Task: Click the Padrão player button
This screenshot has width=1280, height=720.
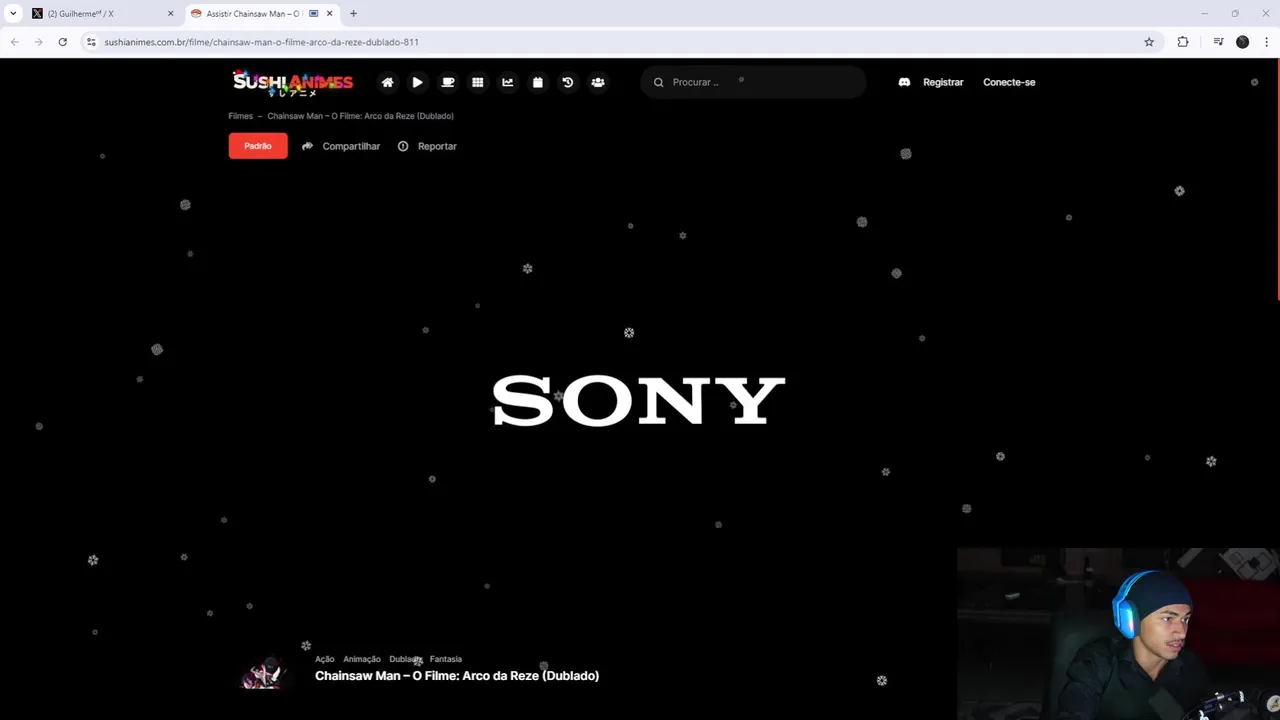Action: coord(258,146)
